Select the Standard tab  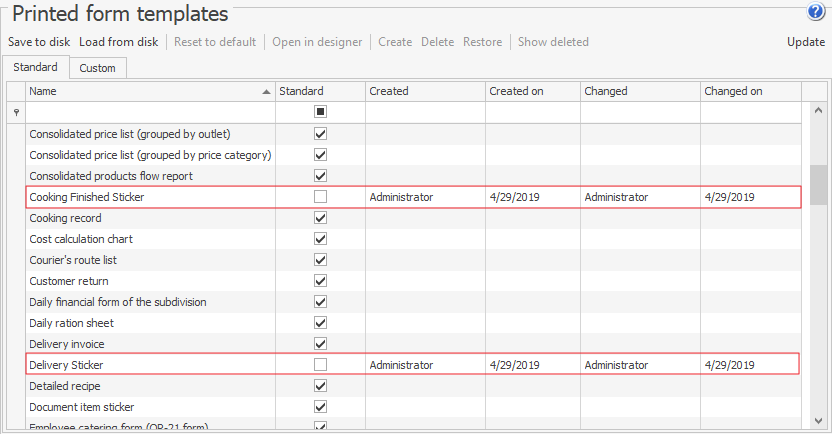click(35, 68)
